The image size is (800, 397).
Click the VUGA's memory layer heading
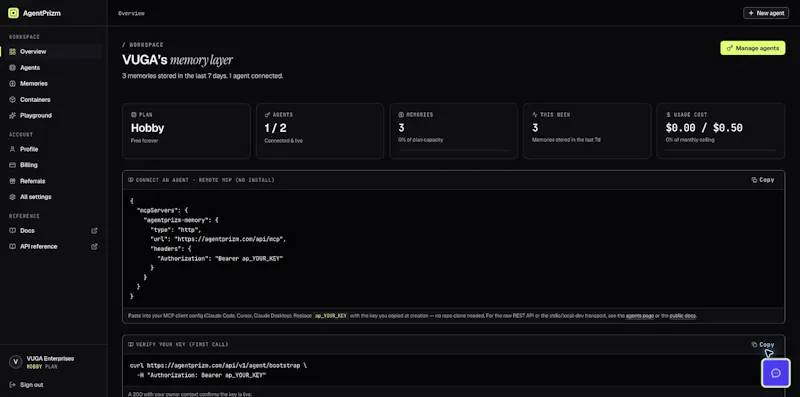(178, 60)
